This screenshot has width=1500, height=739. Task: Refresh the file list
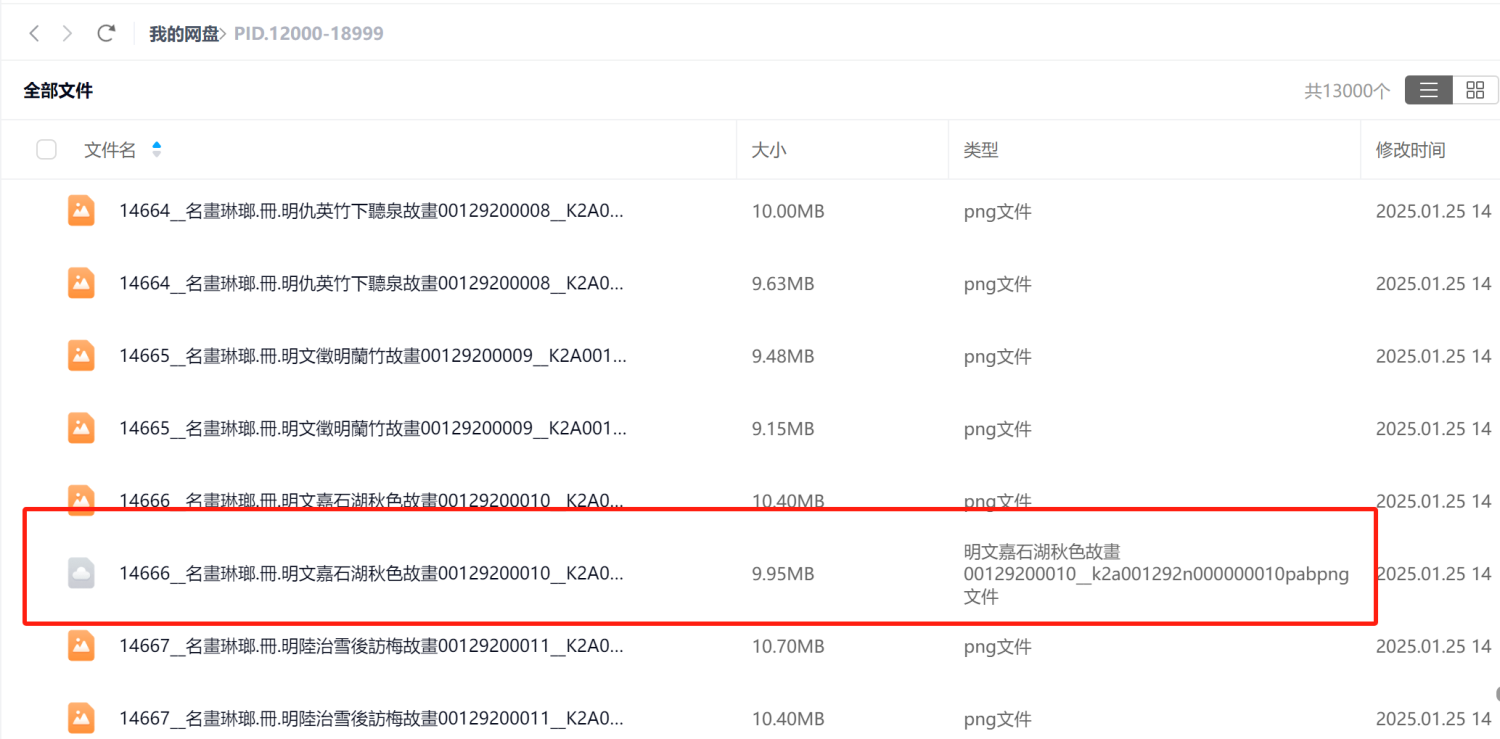[x=106, y=34]
